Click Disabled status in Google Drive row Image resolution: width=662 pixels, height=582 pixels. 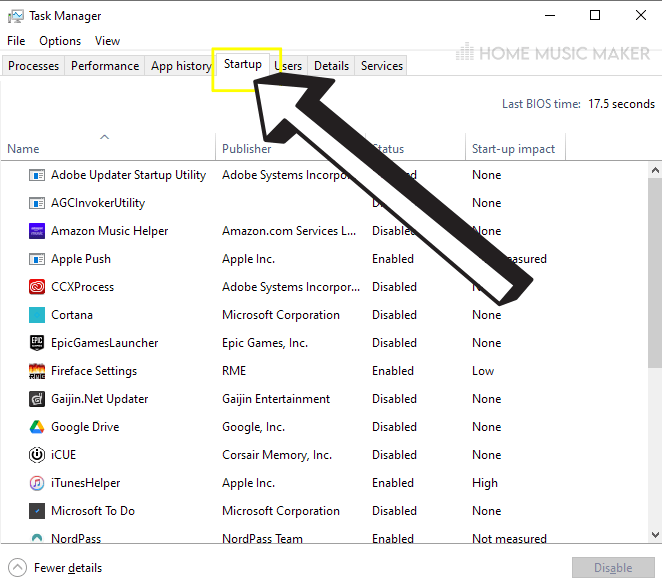[x=394, y=427]
